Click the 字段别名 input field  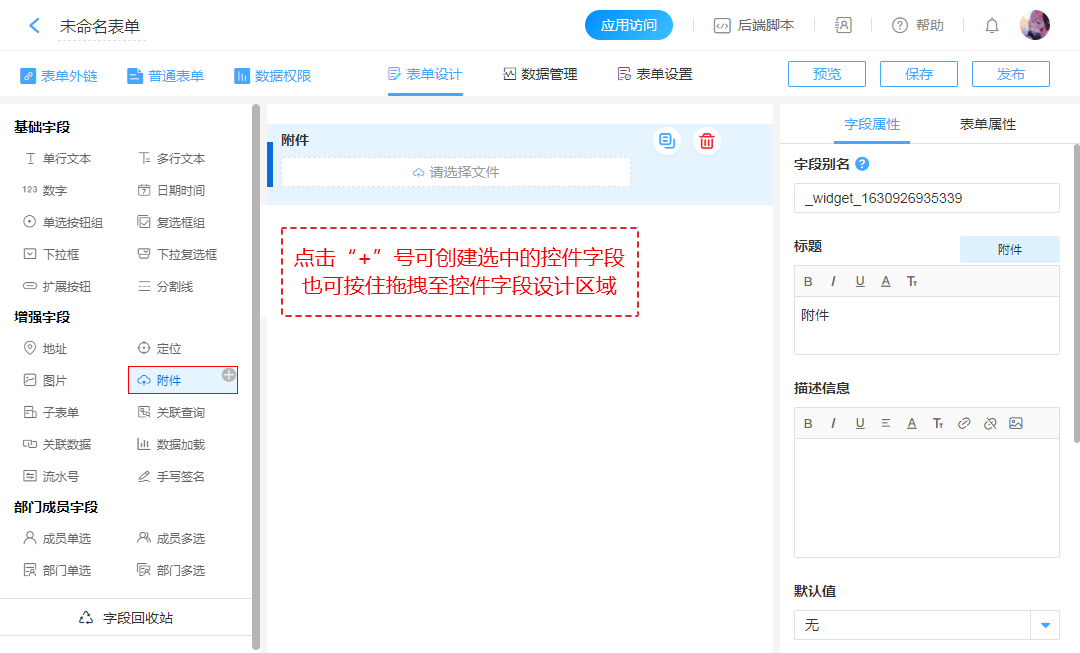pyautogui.click(x=926, y=198)
